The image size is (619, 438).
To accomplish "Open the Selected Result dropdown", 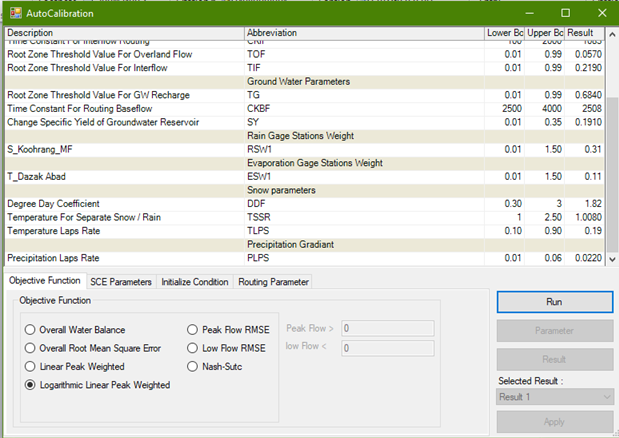I will tap(554, 397).
